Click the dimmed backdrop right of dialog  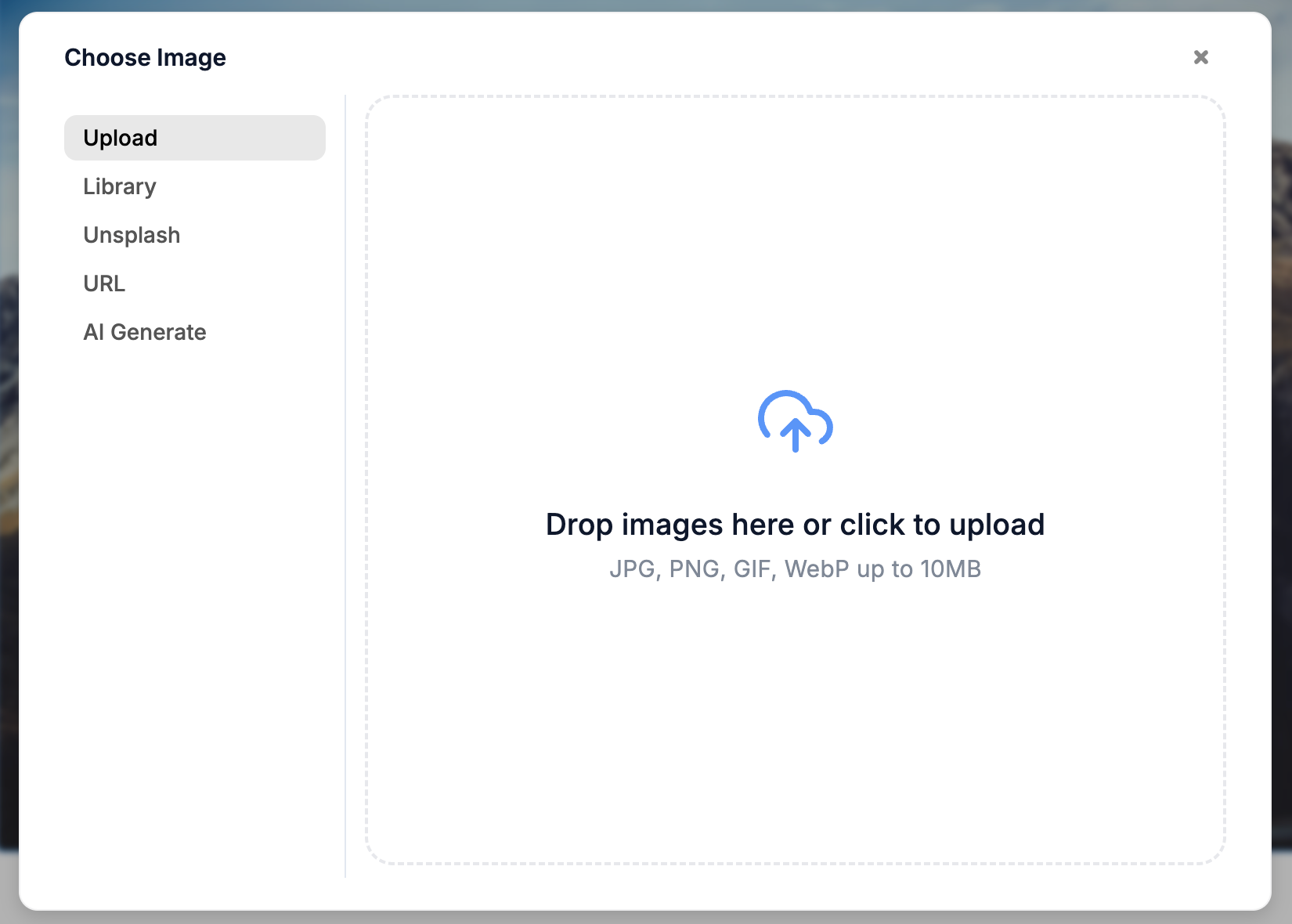(x=1282, y=470)
